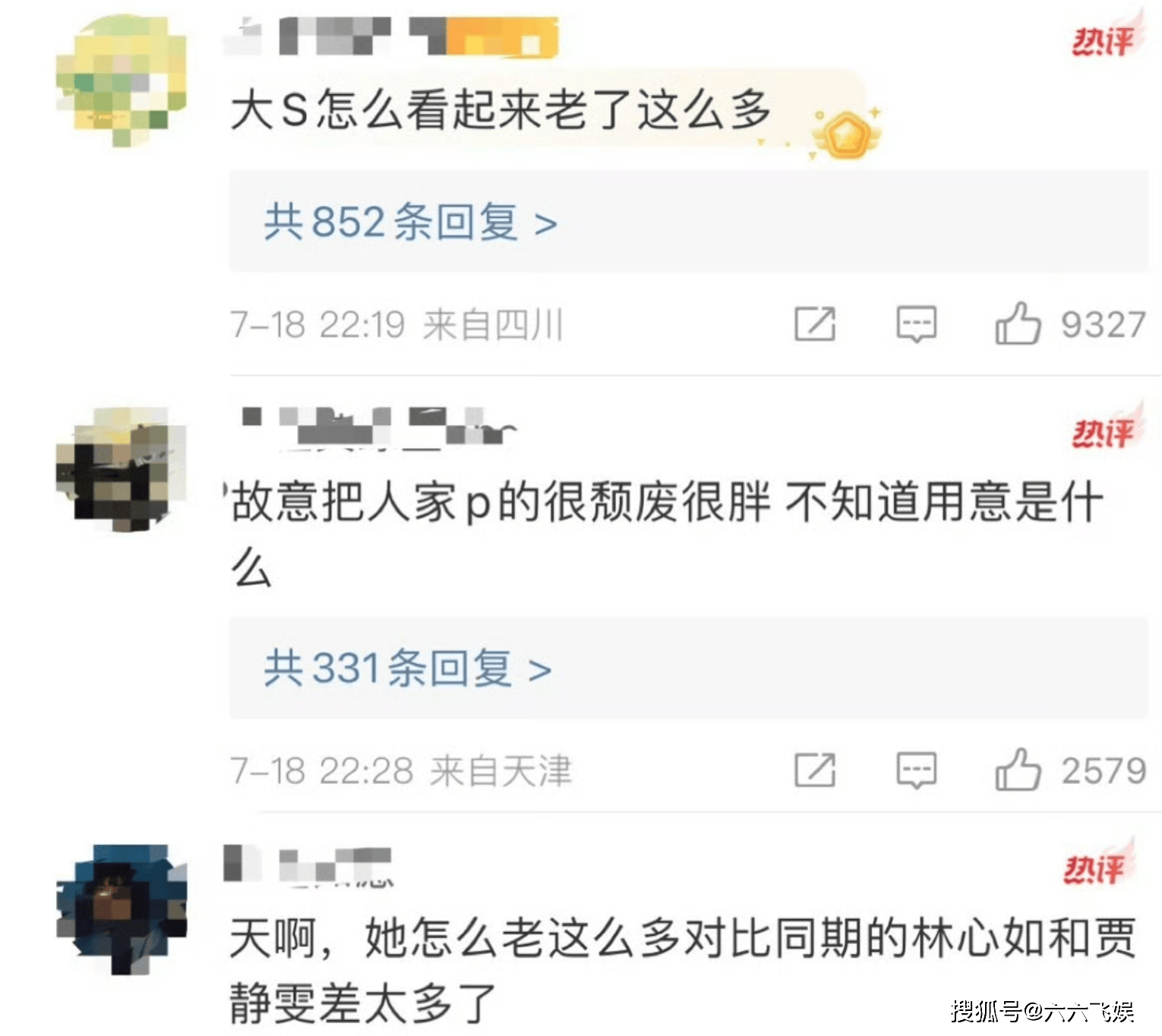Expand 共331条回复 replies
The width and height of the screenshot is (1162, 1036).
click(407, 668)
